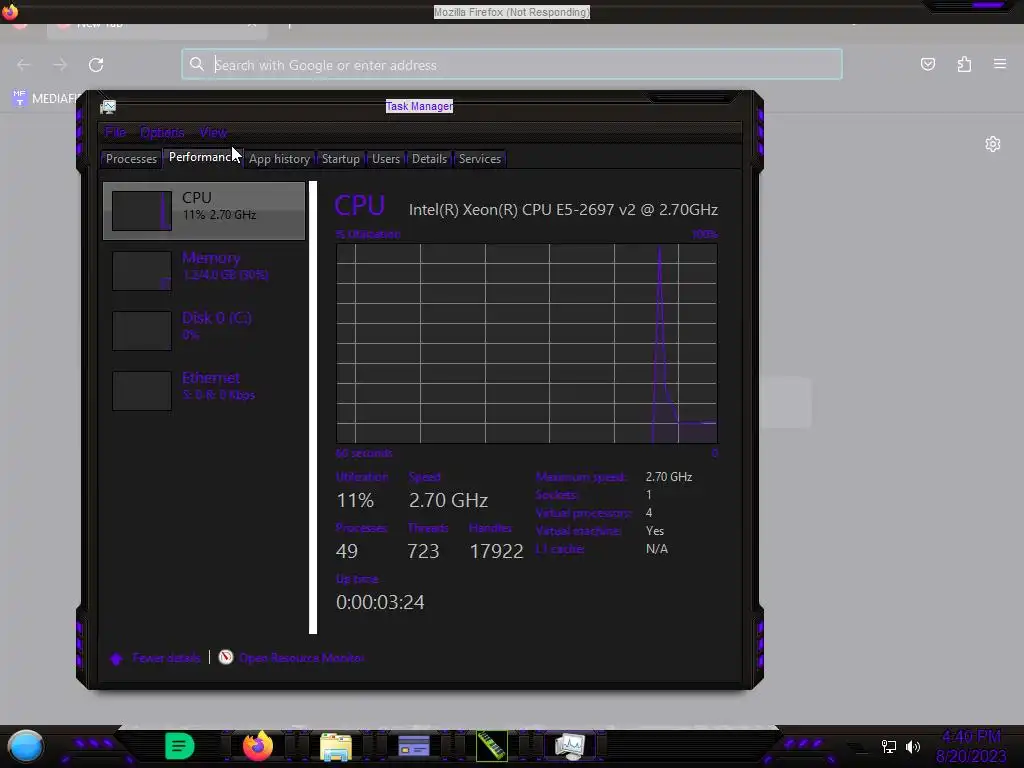
Task: Click the threads count 723
Action: pyautogui.click(x=423, y=551)
